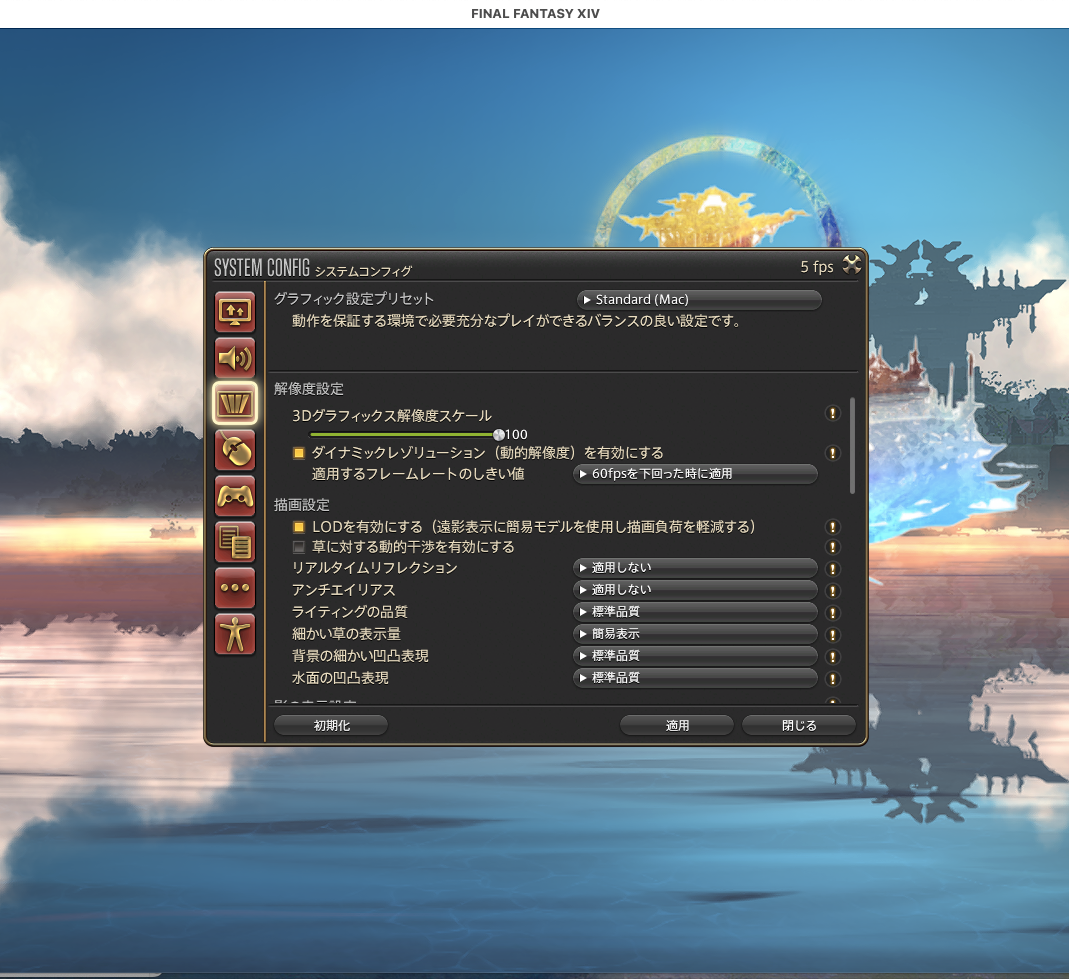
Task: Disable ダイナミックレゾリューション checkbox
Action: pyautogui.click(x=299, y=453)
